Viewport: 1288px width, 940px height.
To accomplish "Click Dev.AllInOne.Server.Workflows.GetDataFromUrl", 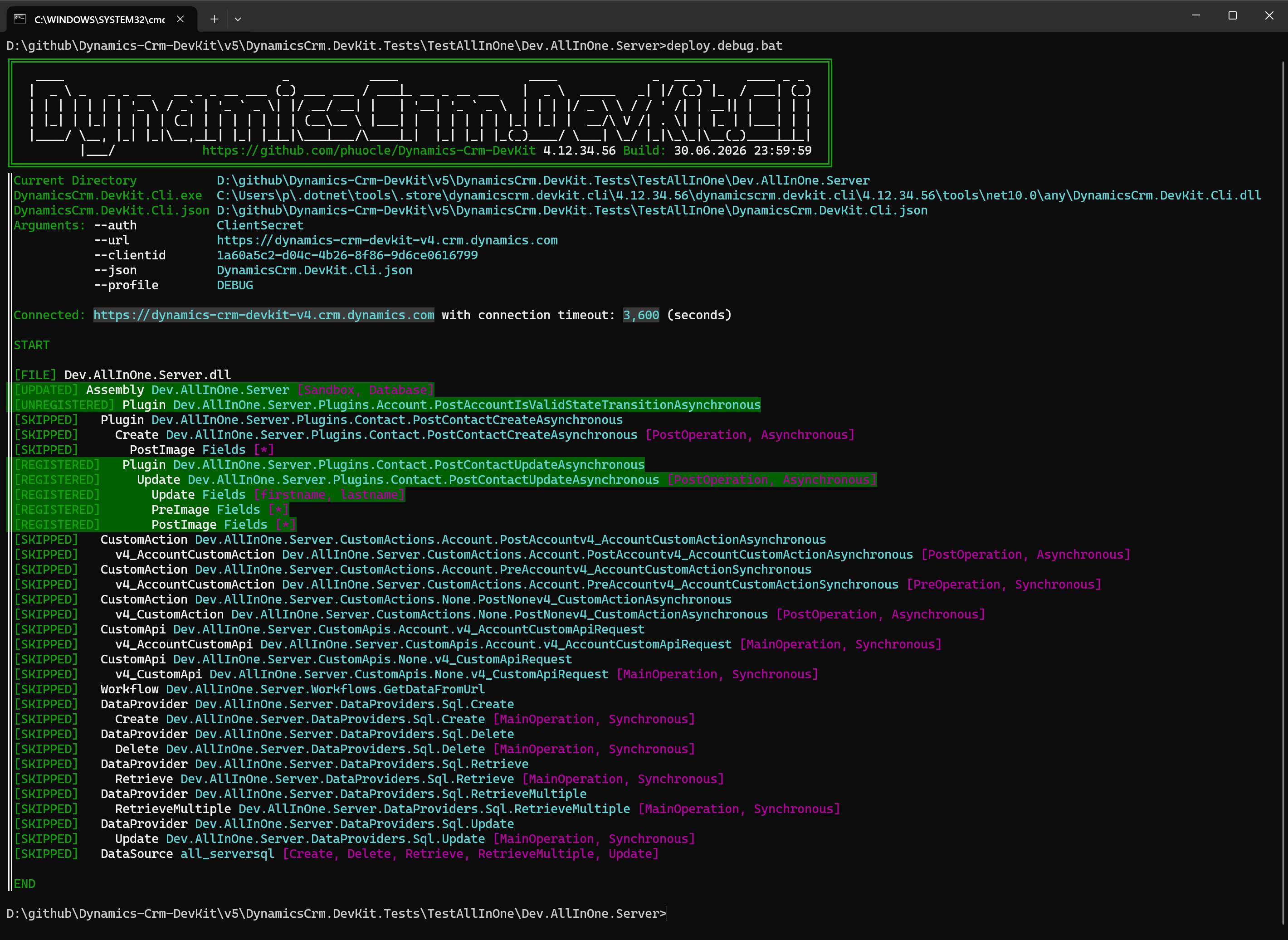I will pos(326,689).
